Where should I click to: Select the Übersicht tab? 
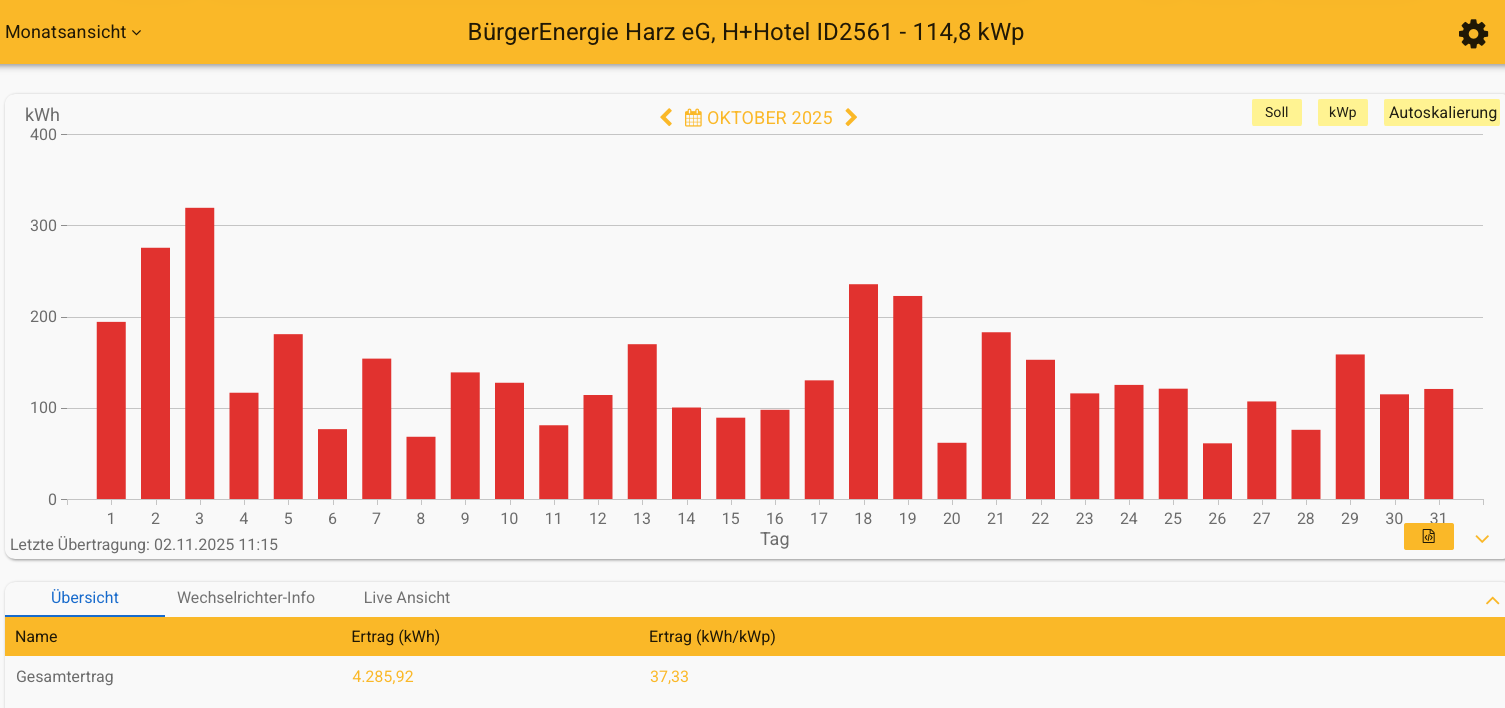84,597
